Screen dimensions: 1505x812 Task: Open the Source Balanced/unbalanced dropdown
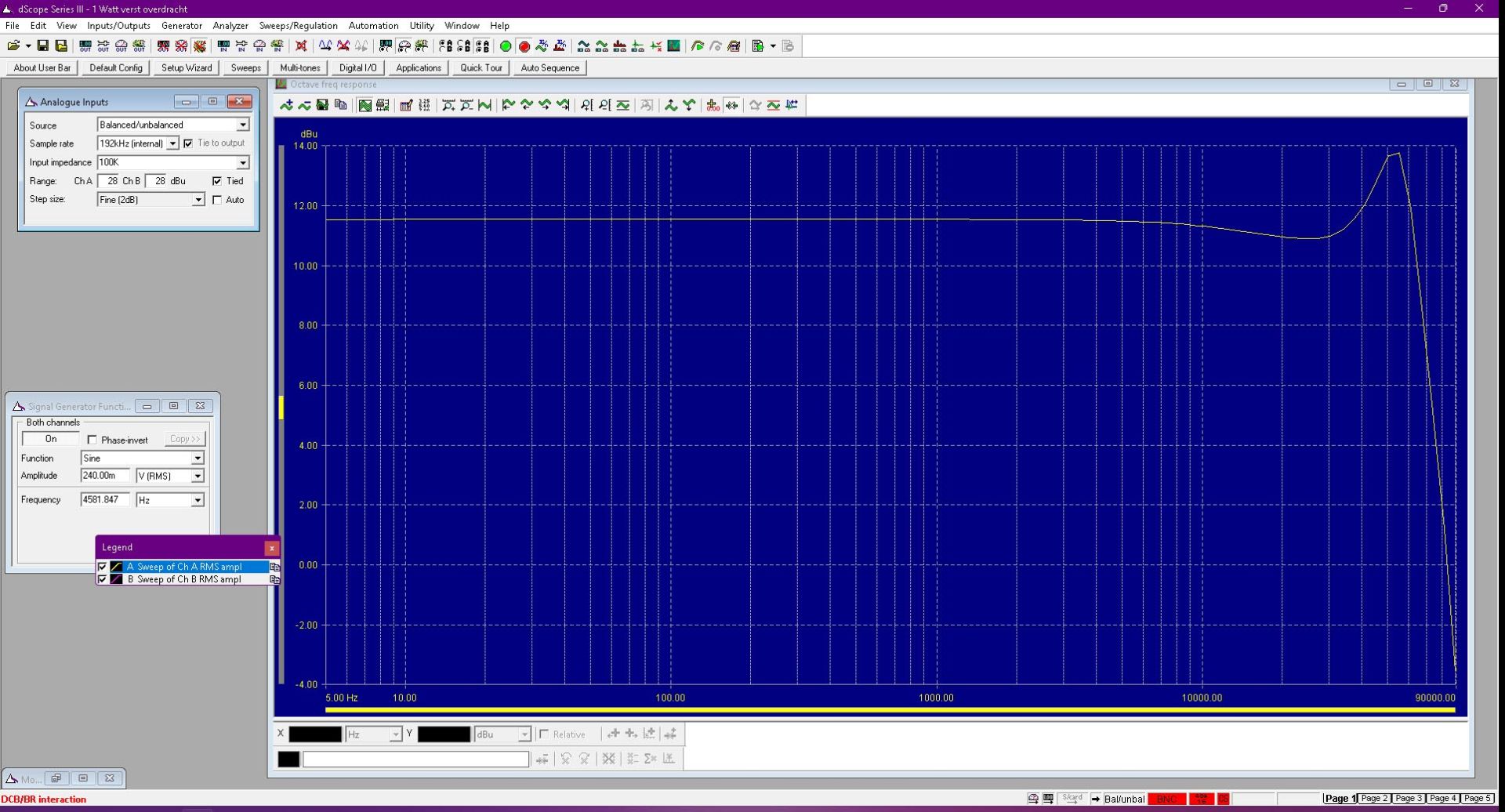coord(243,125)
